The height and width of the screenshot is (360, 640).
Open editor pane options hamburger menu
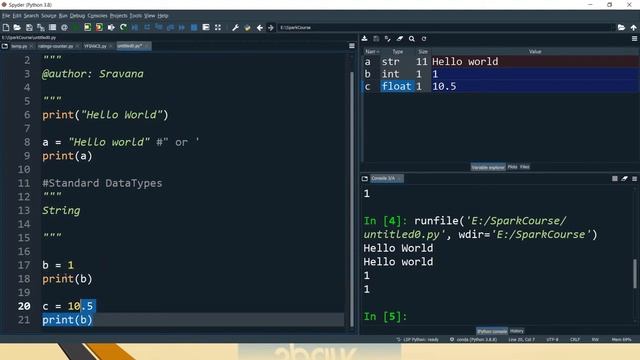352,46
